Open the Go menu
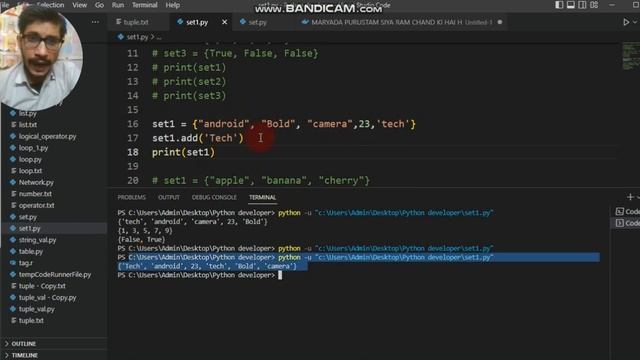 pos(99,5)
